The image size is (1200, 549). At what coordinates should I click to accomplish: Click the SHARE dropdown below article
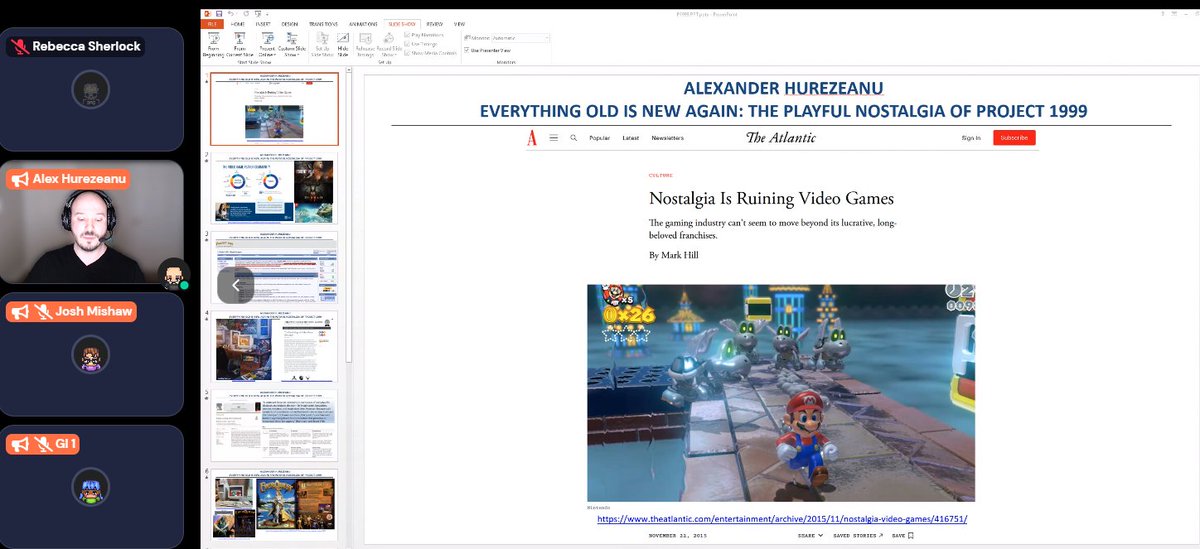[x=810, y=536]
